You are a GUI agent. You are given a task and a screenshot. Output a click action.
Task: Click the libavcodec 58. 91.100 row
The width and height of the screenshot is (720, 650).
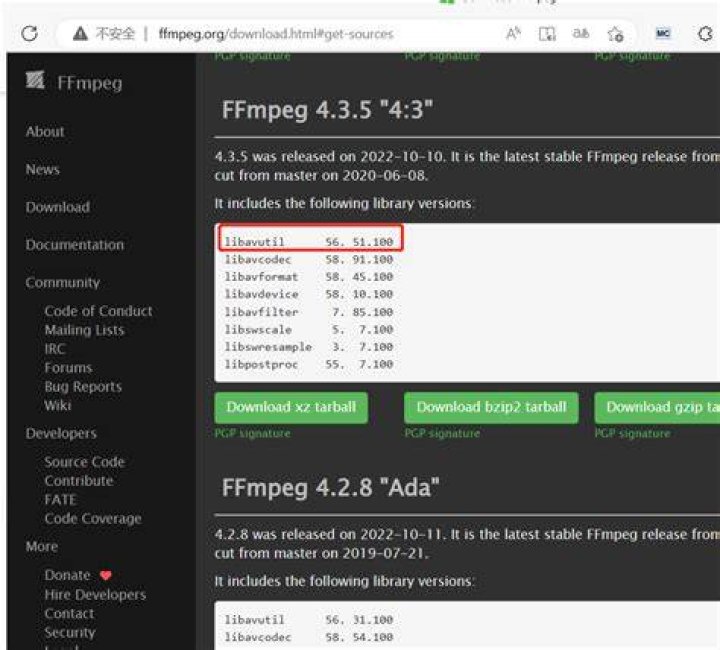click(309, 259)
